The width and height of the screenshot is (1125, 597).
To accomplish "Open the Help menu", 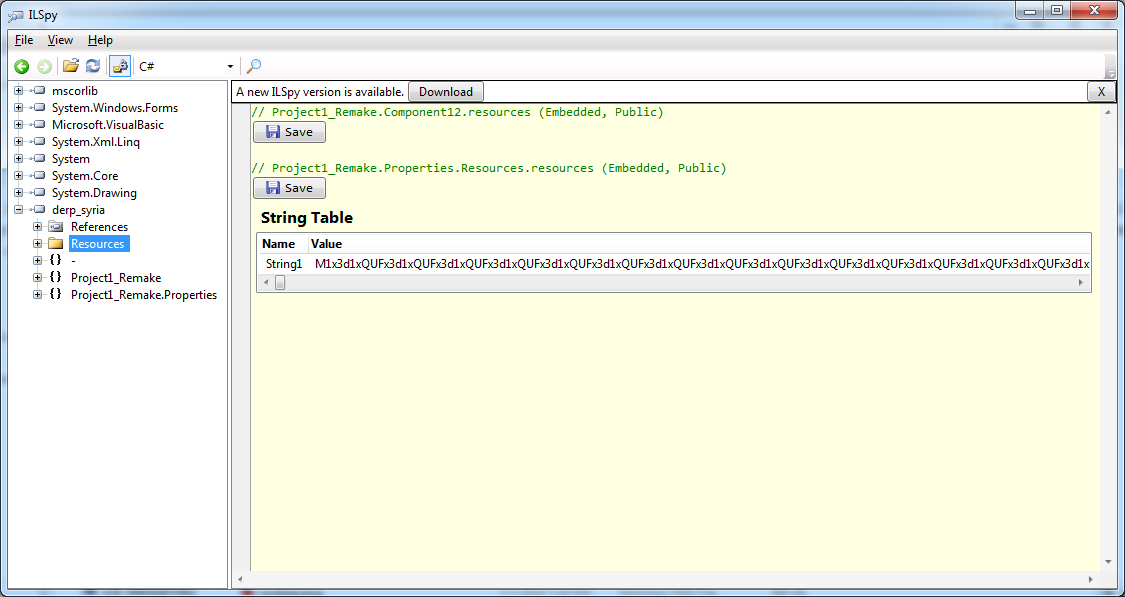I will (x=100, y=40).
